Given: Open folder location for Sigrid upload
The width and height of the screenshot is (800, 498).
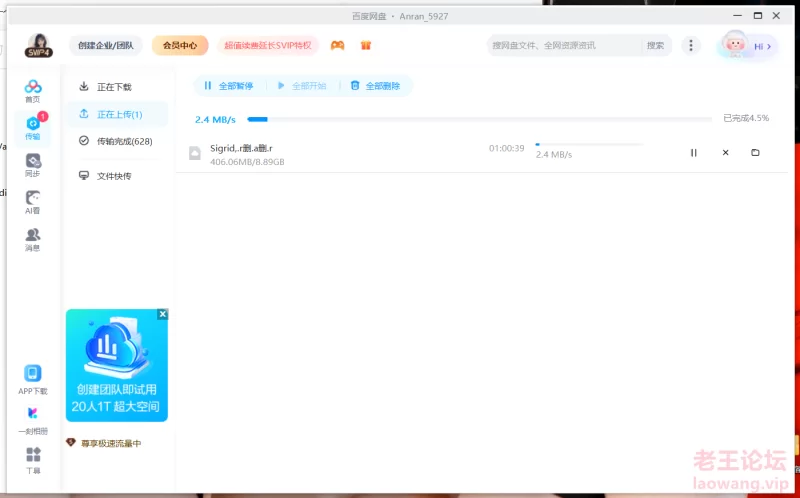Looking at the screenshot, I should [x=755, y=153].
